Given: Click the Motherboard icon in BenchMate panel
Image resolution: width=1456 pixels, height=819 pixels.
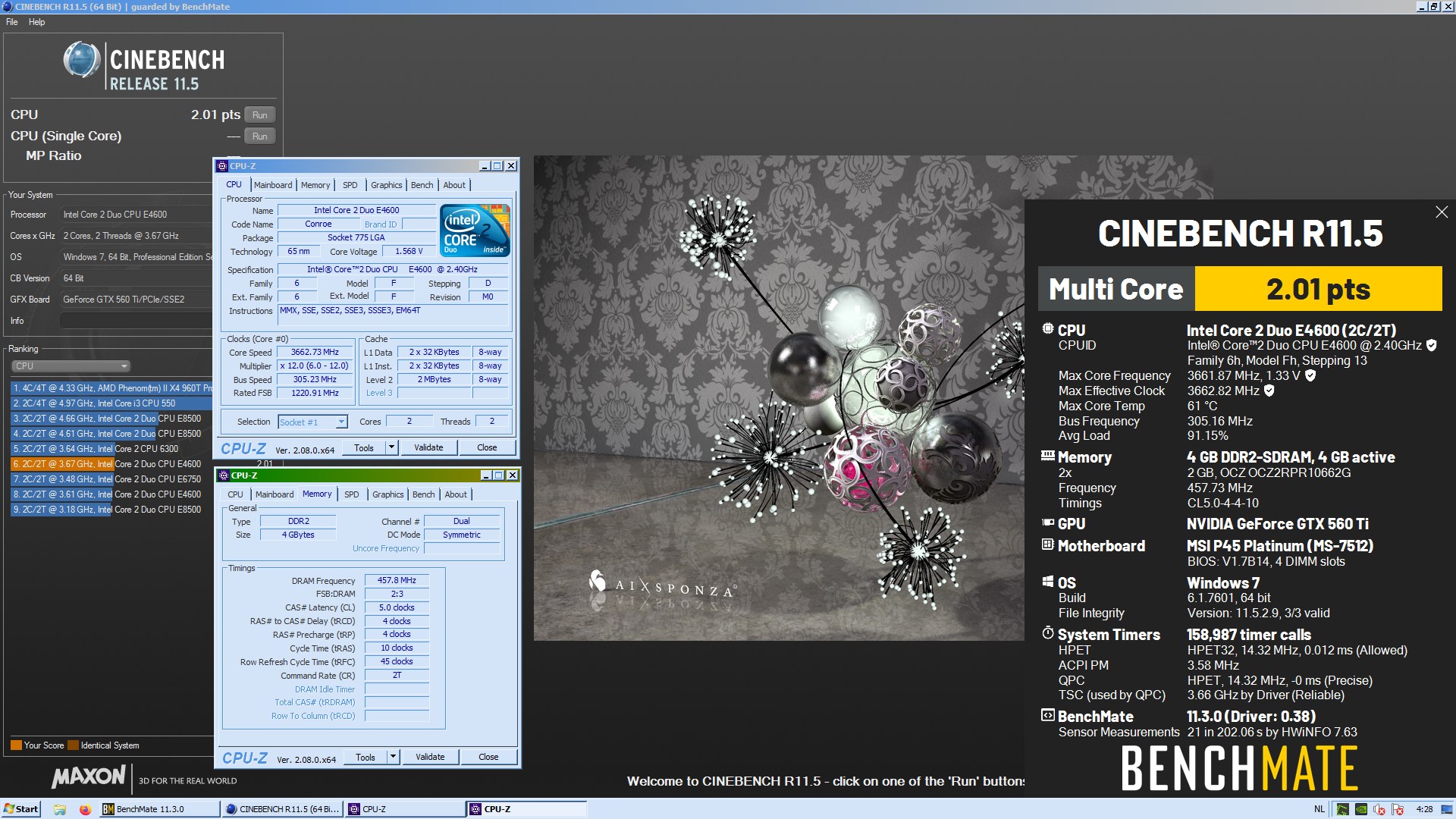Looking at the screenshot, I should [1048, 544].
